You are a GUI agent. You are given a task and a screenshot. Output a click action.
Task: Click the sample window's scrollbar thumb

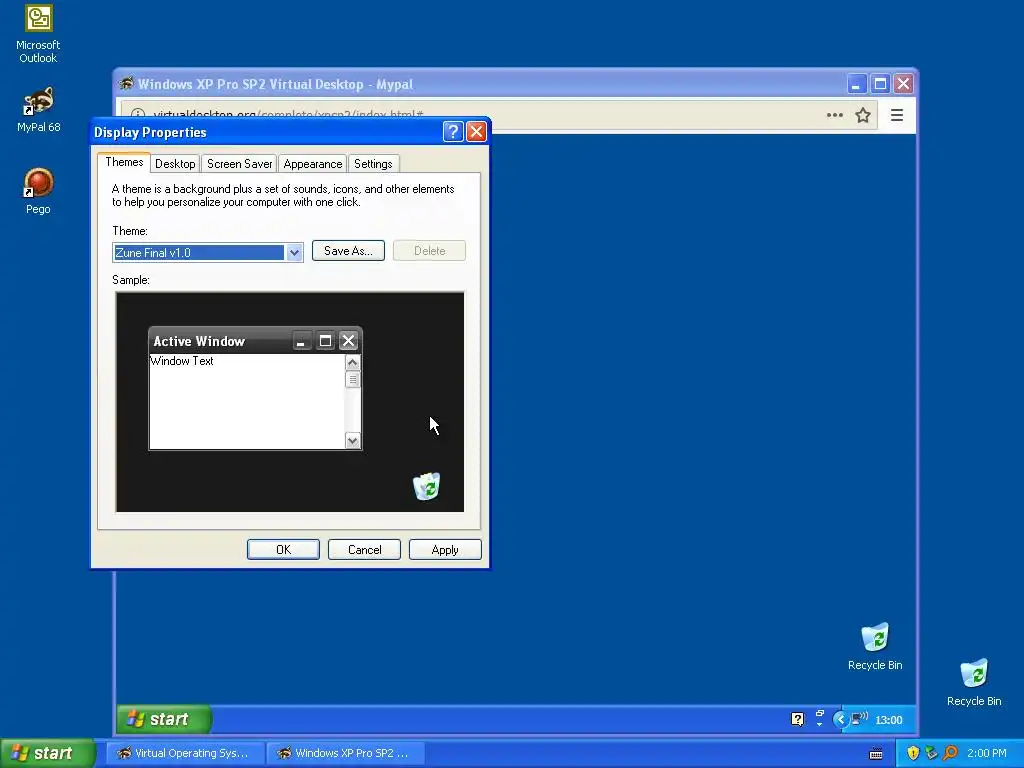[353, 379]
